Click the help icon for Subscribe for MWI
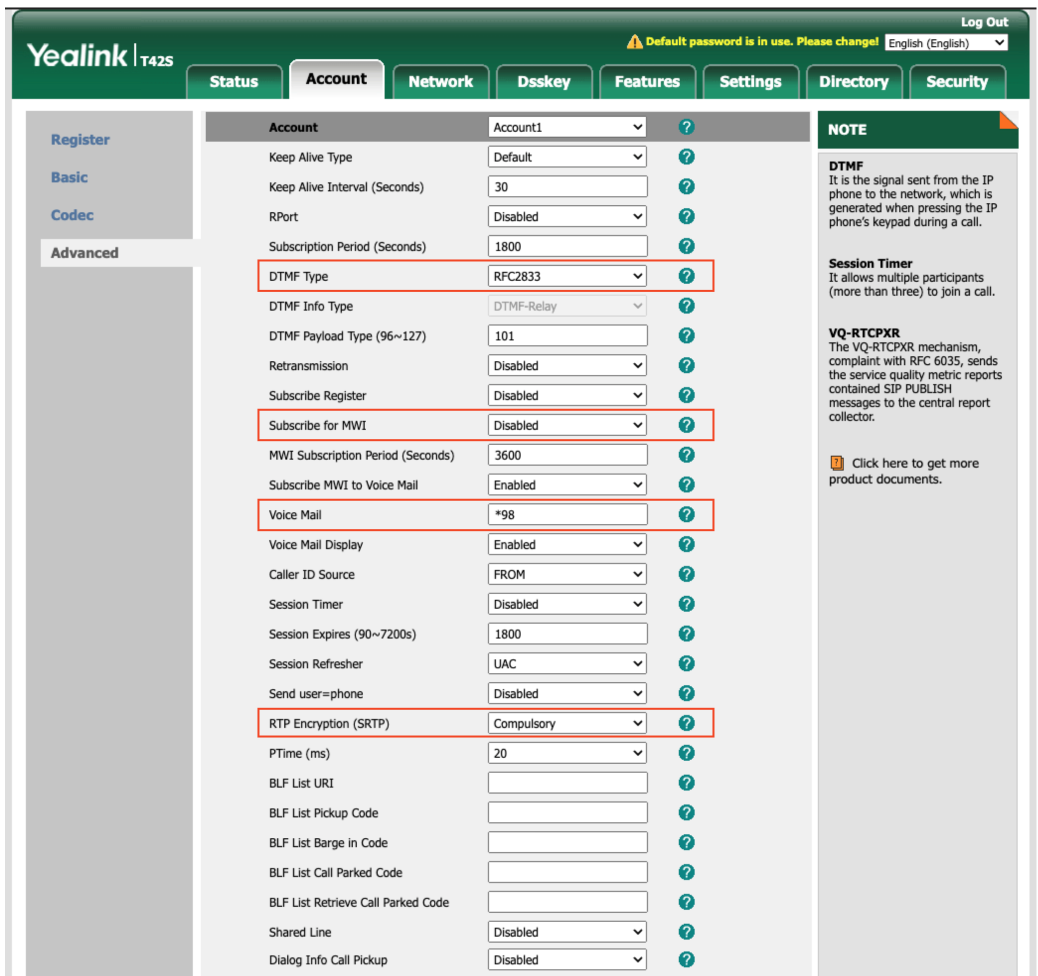Image resolution: width=1038 pixels, height=976 pixels. [x=686, y=425]
